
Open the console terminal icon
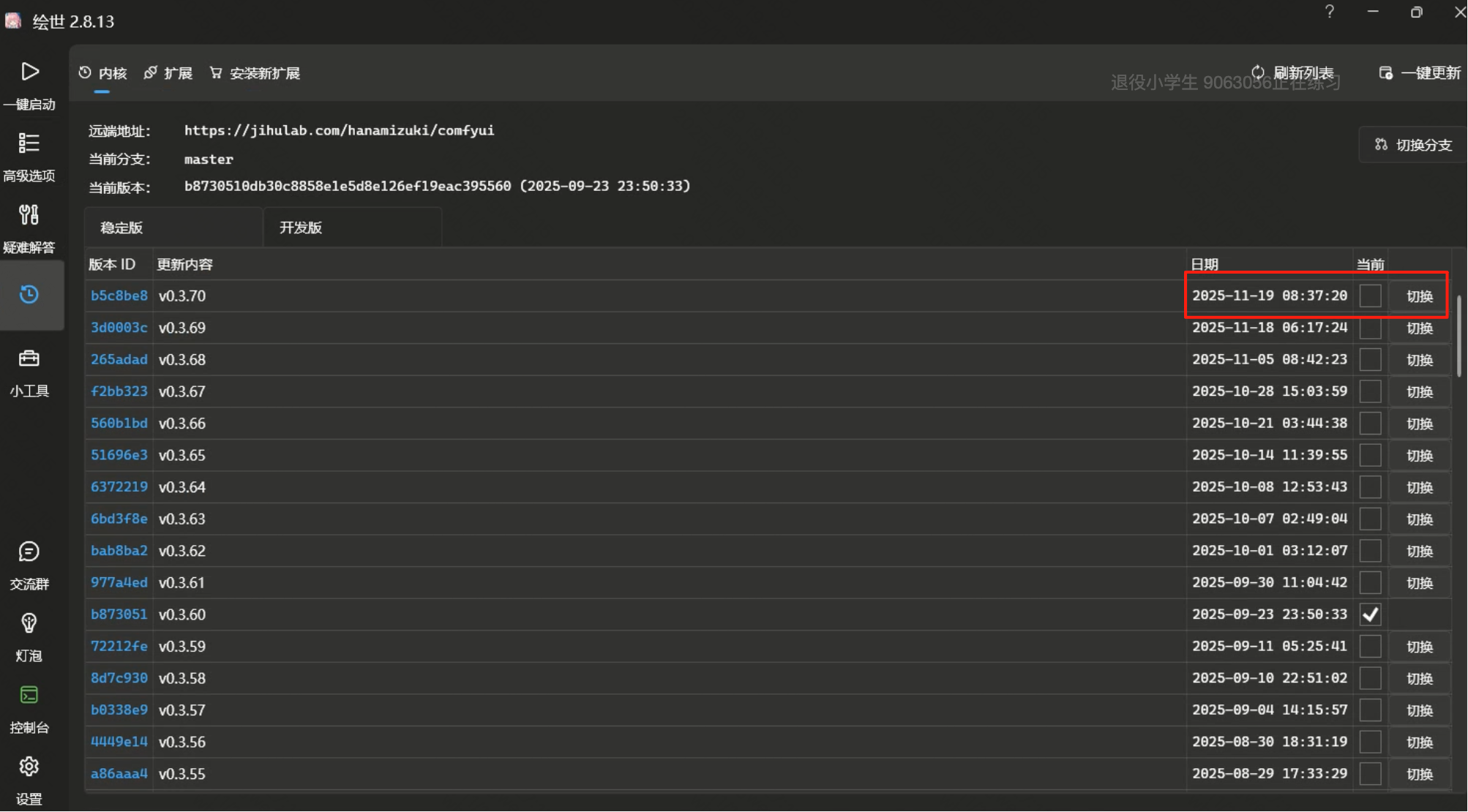point(29,695)
